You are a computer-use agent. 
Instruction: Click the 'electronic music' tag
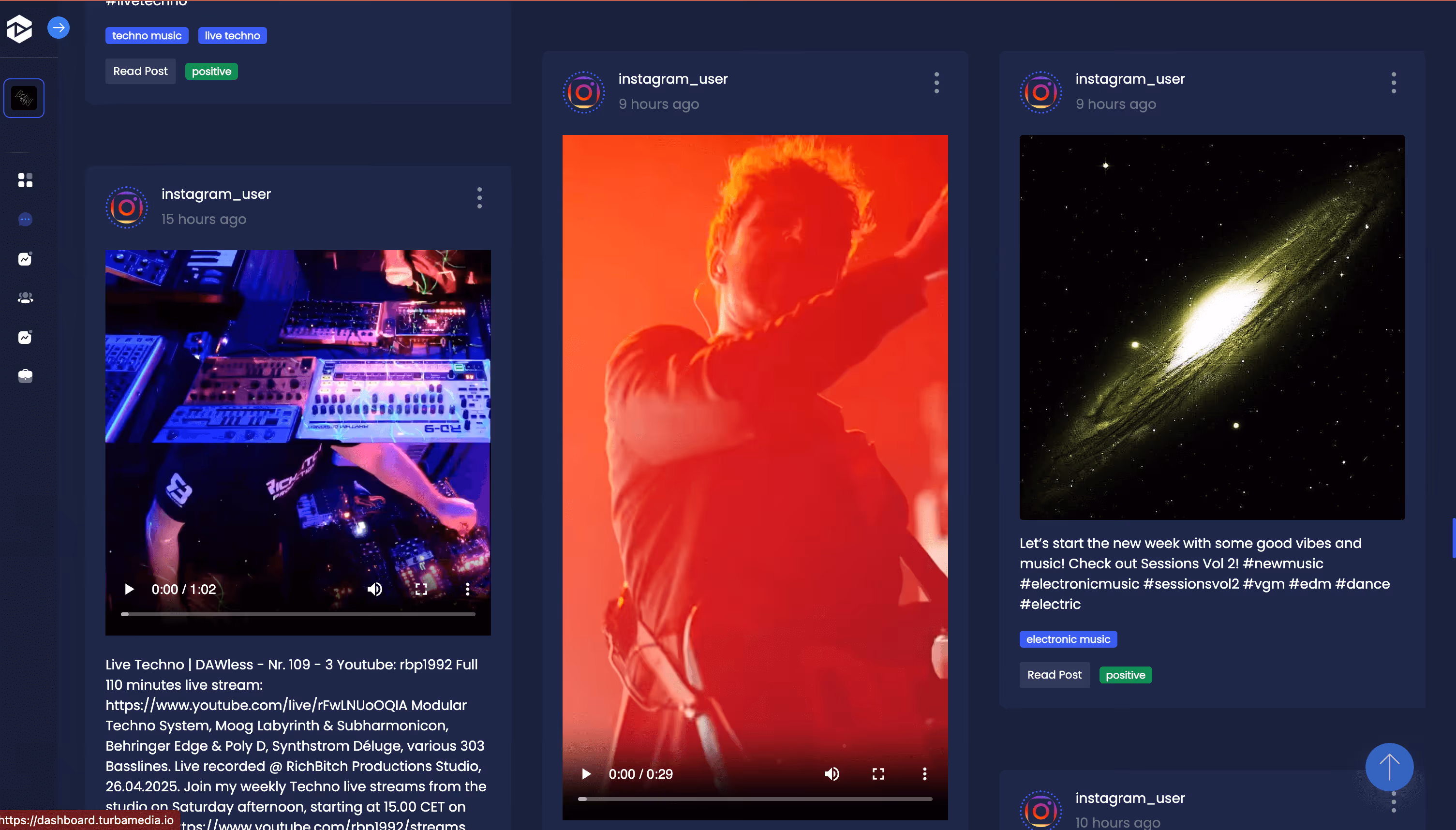[1069, 639]
